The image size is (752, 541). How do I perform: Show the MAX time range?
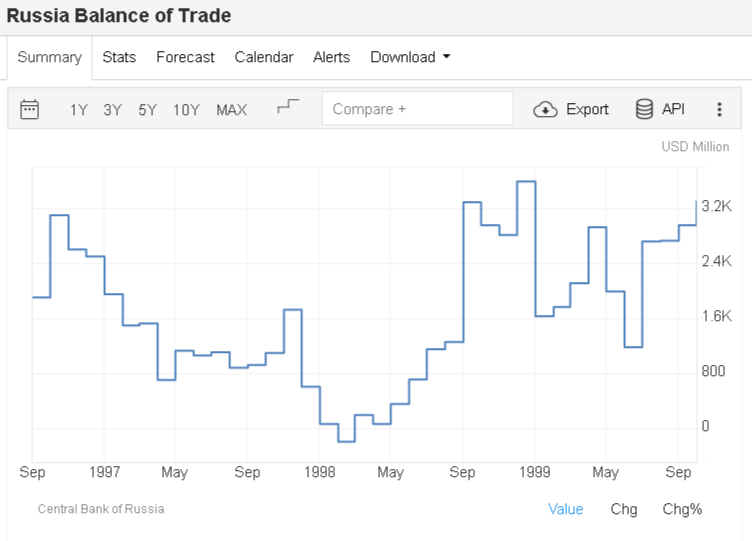[x=231, y=110]
